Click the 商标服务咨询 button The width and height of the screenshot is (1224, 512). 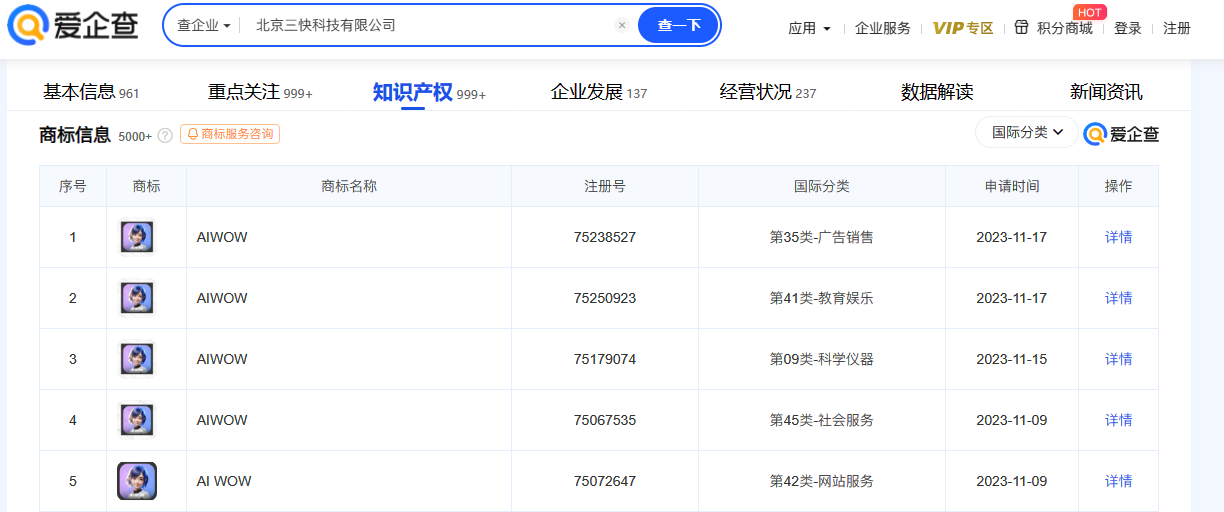click(x=230, y=134)
